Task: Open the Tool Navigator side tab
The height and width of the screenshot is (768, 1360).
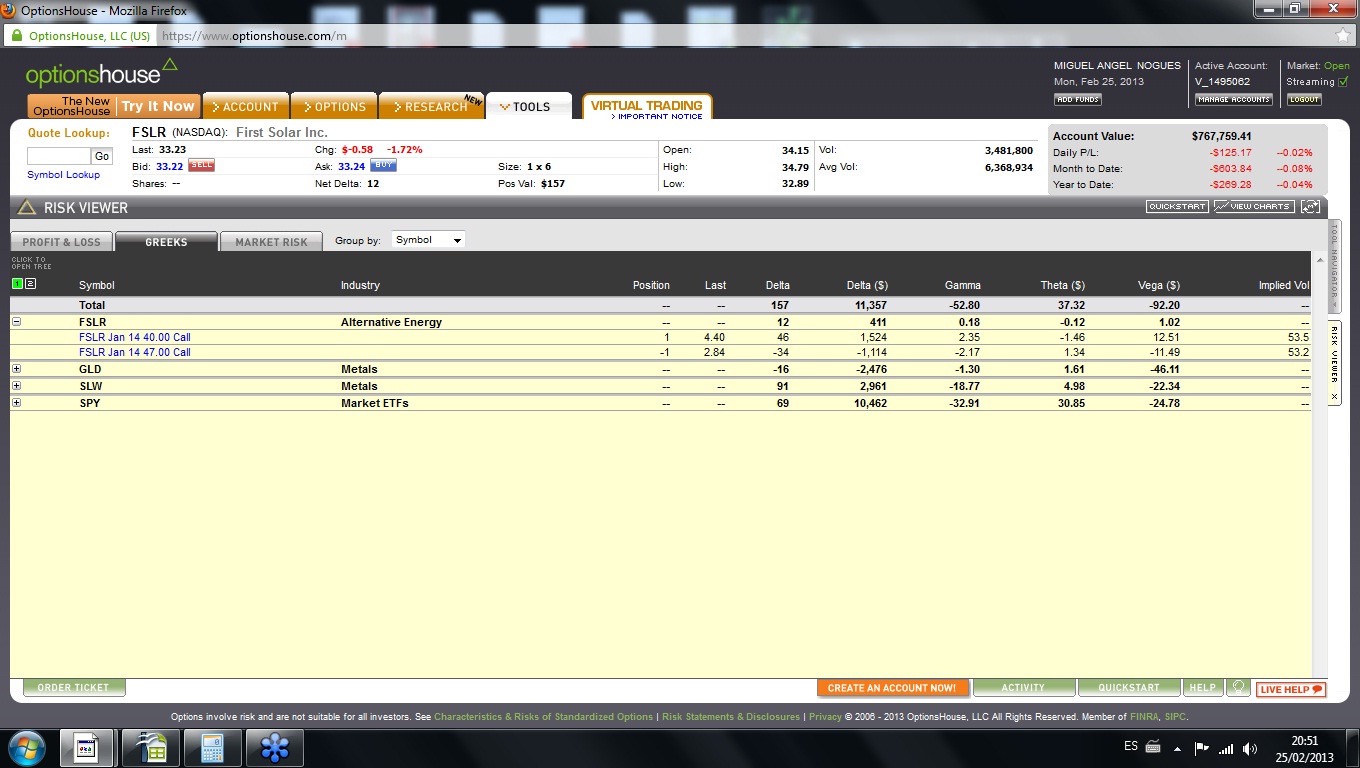Action: tap(1334, 267)
